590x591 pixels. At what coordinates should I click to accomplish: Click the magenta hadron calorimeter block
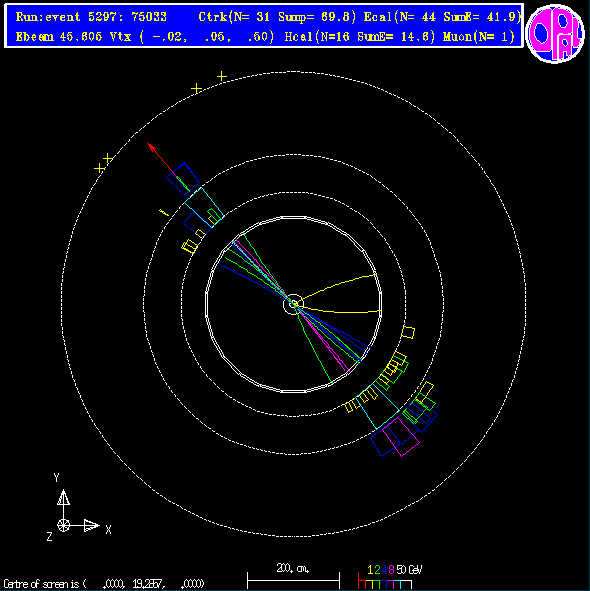[401, 436]
